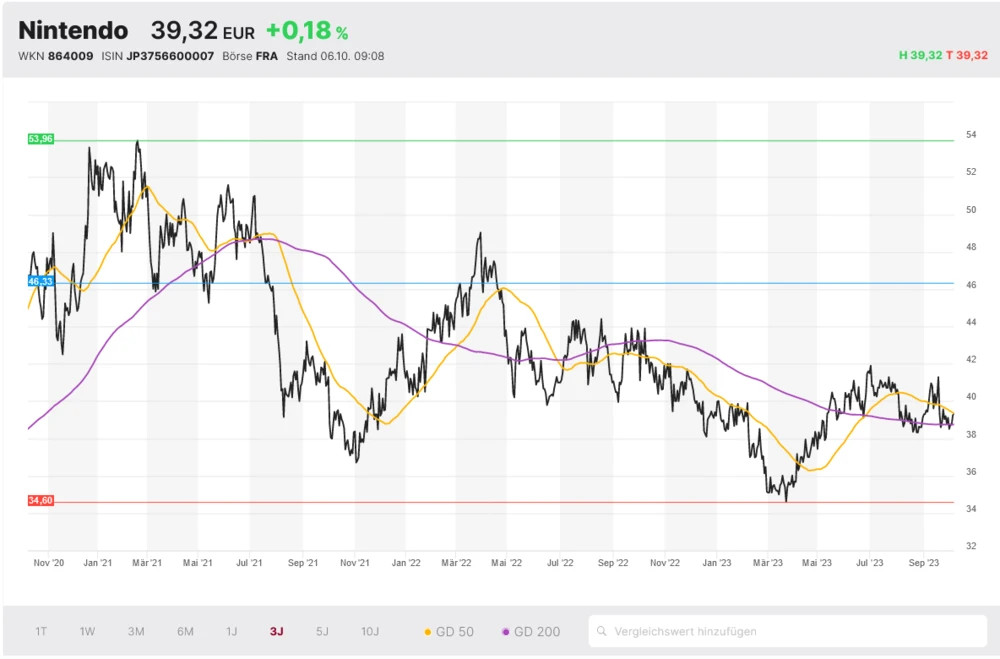Click the green 53,96 high marker
This screenshot has height=659, width=1000.
tap(40, 139)
